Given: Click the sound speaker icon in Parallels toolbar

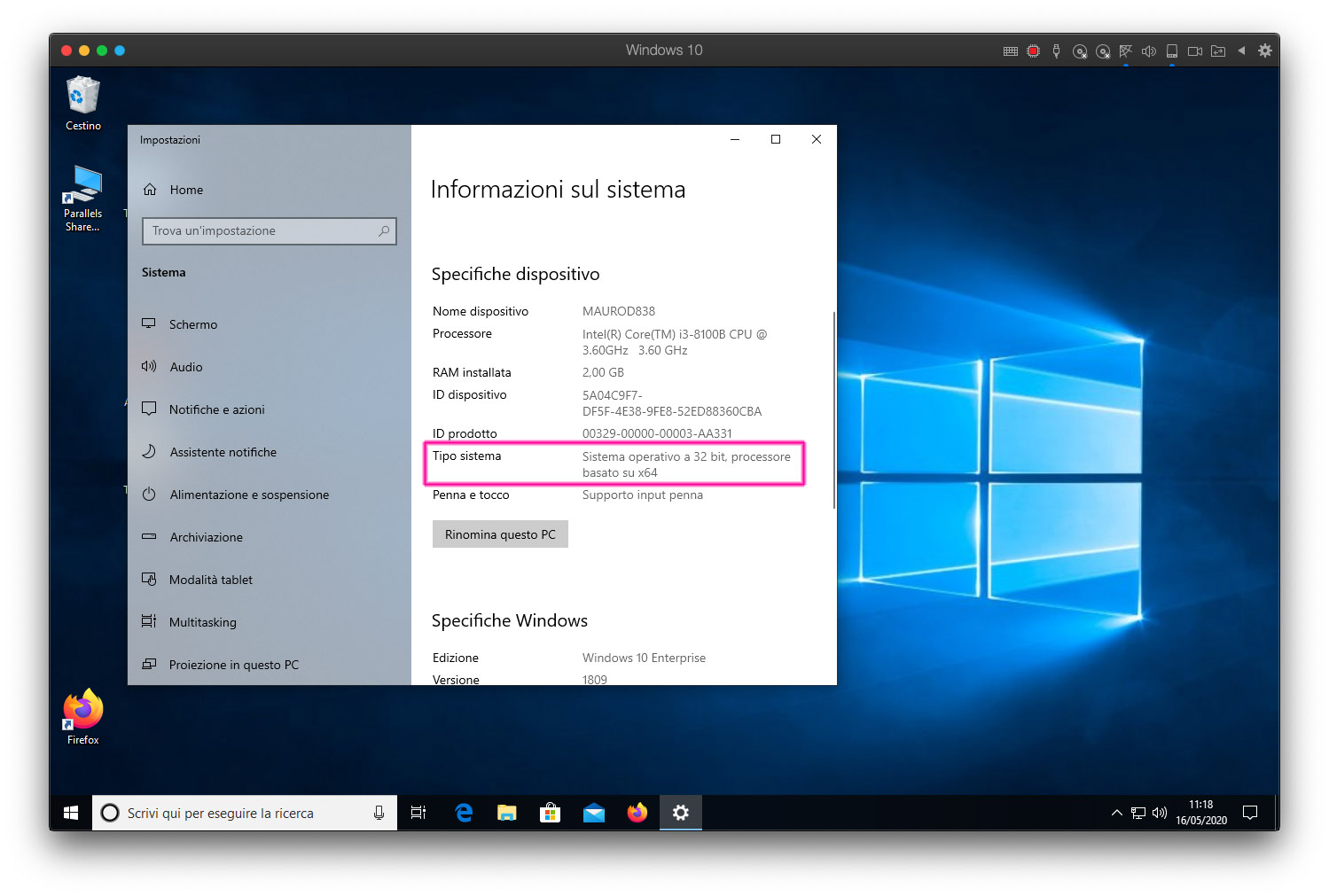Looking at the screenshot, I should tap(1149, 51).
